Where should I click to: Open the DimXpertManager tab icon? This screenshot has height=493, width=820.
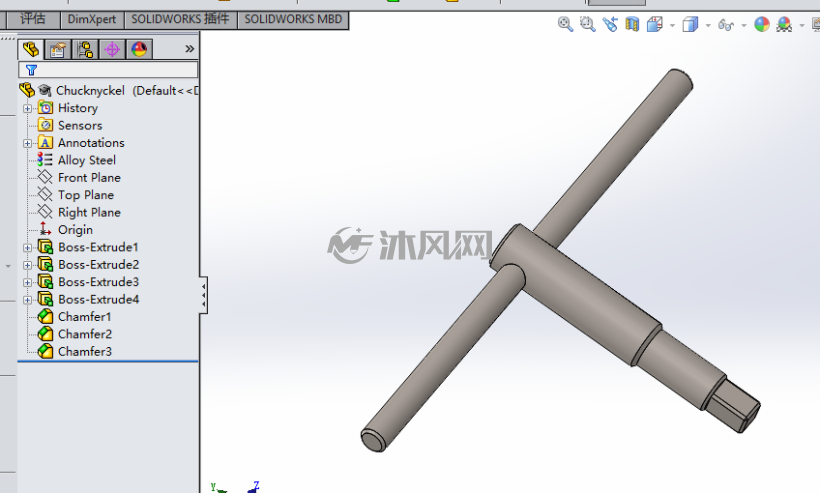(x=112, y=50)
